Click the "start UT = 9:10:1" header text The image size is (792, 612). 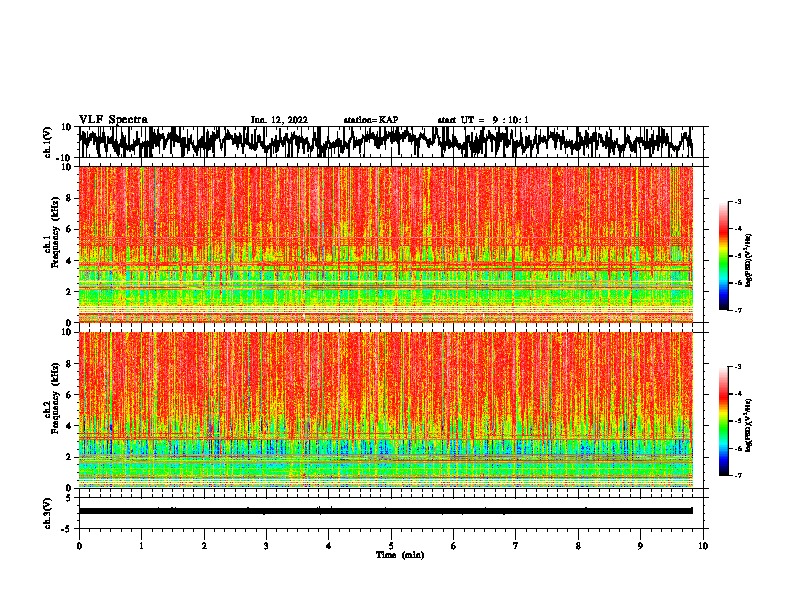click(483, 120)
